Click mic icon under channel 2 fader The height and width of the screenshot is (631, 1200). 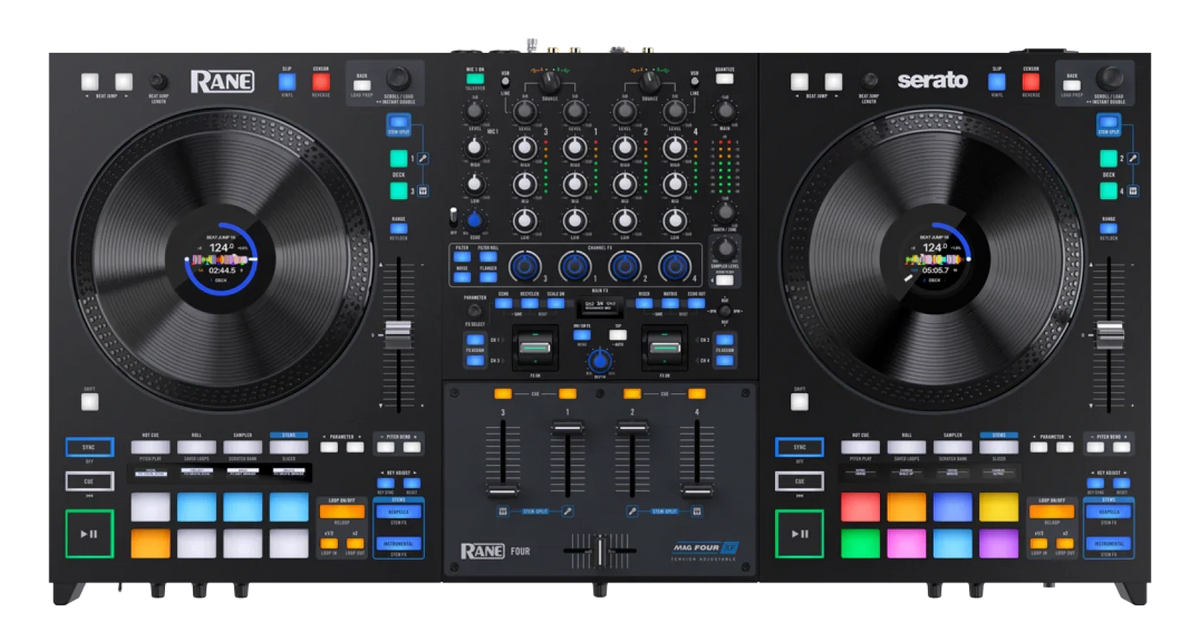tap(632, 512)
